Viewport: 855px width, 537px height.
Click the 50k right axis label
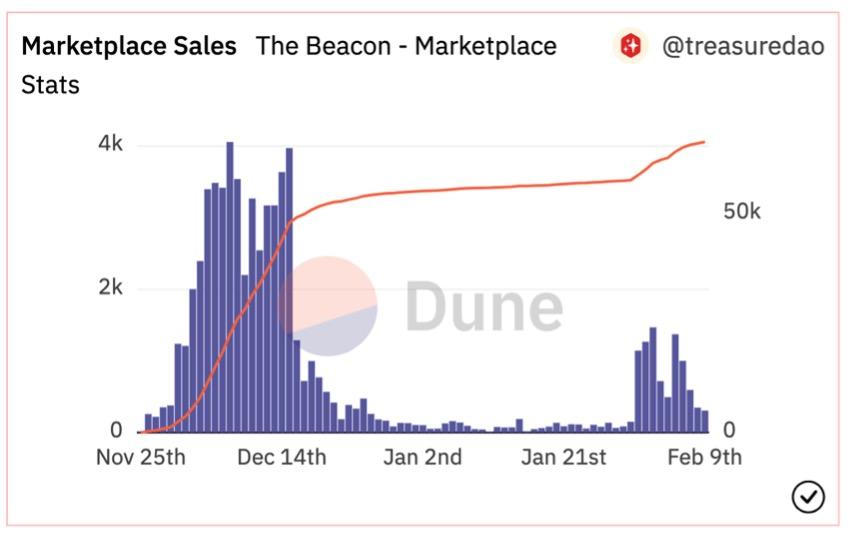point(742,212)
